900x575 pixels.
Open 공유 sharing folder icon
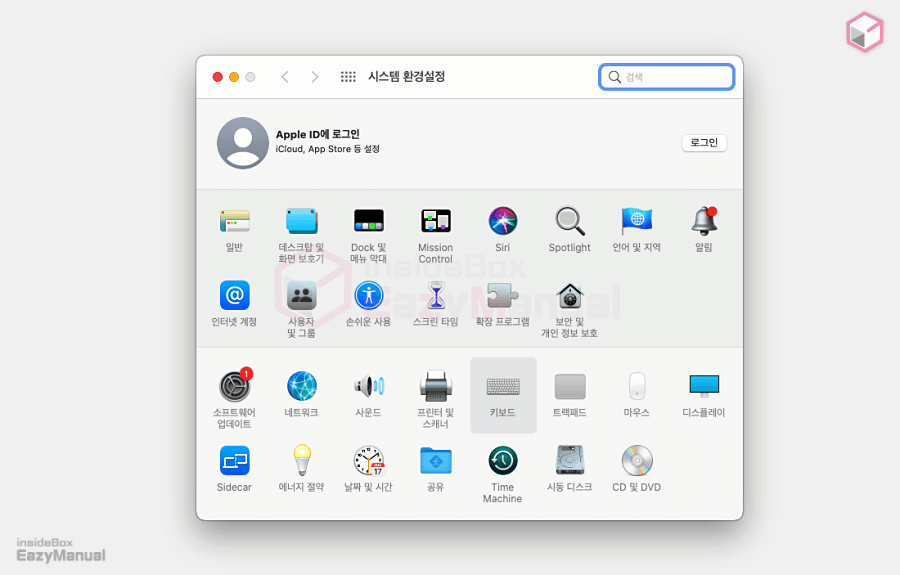[x=436, y=460]
